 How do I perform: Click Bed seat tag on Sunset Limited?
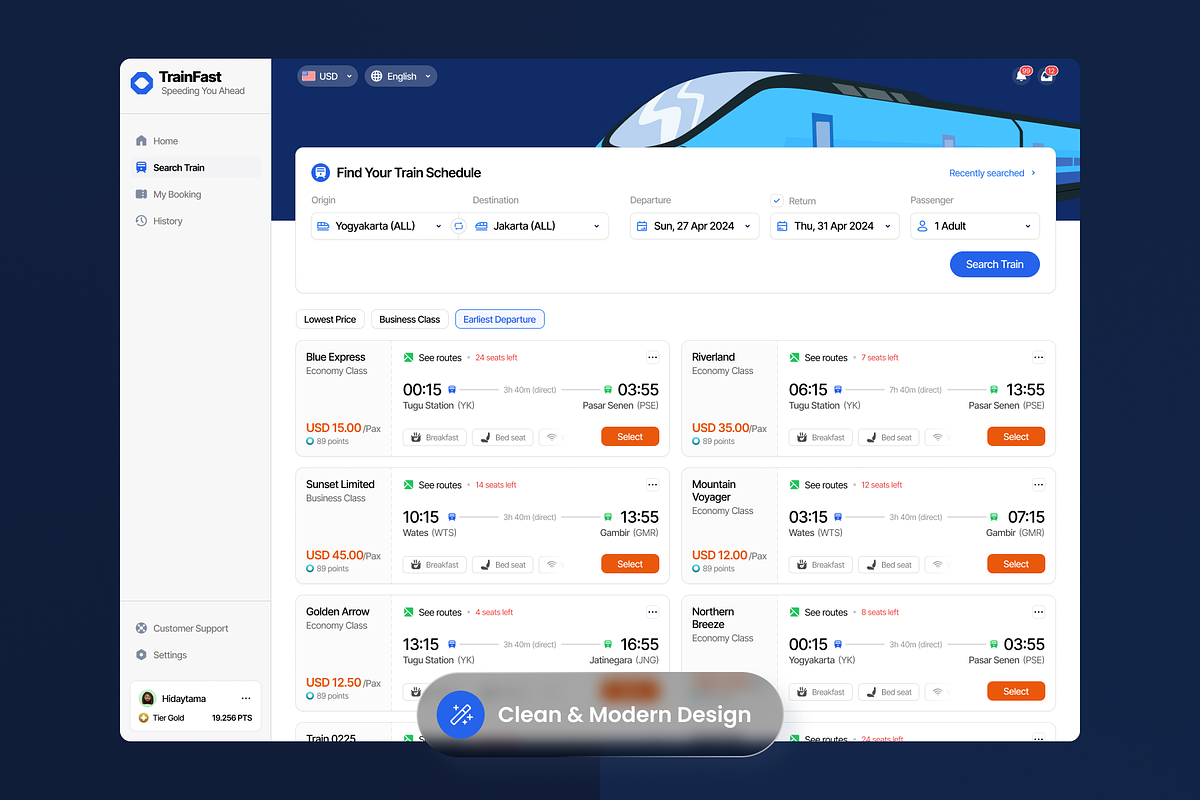(x=503, y=564)
